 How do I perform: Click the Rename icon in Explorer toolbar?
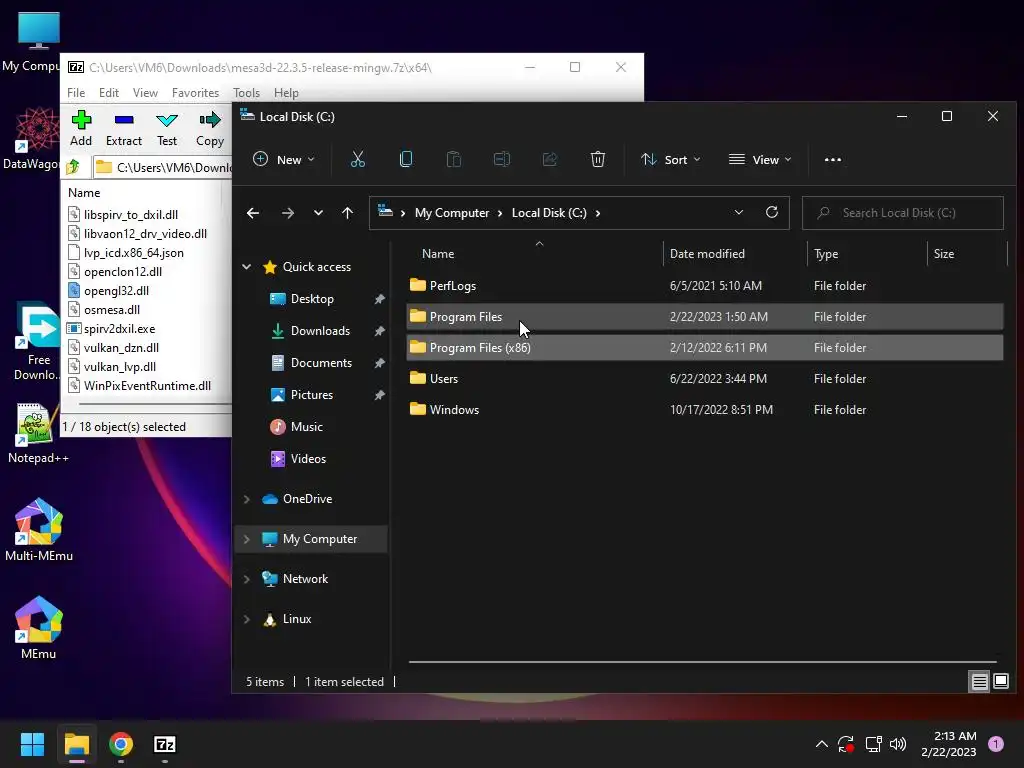coord(502,159)
